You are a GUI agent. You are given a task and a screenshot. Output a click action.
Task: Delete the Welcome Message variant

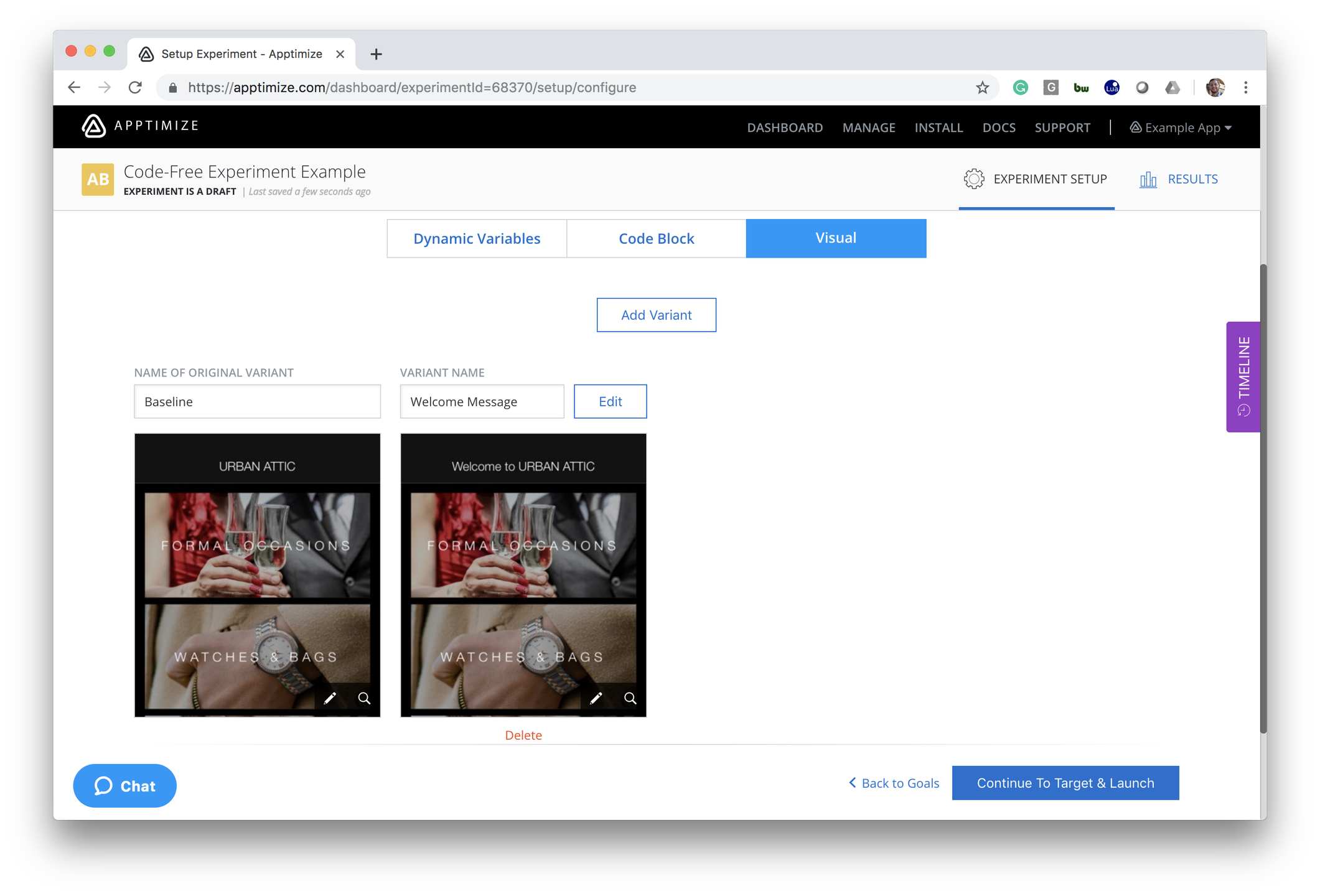(523, 735)
